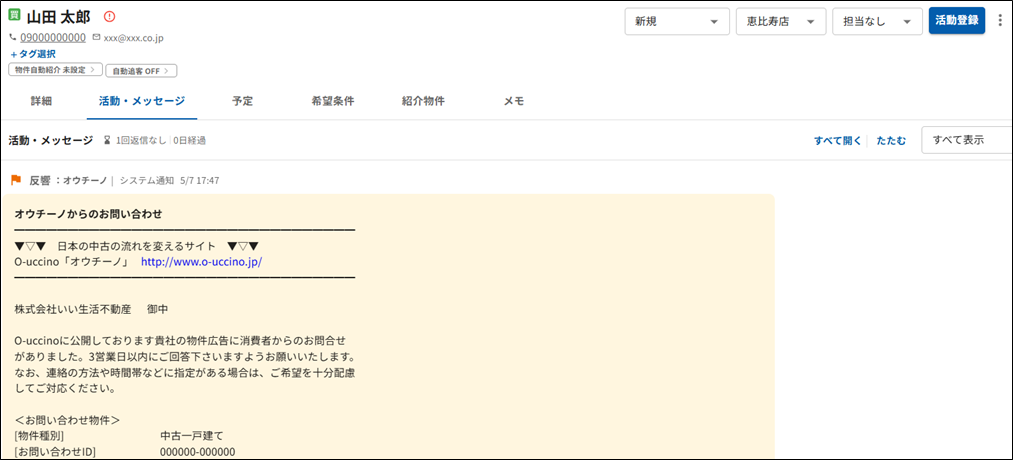1013x460 pixels.
Task: Open the 新規 status dropdown
Action: coord(677,21)
